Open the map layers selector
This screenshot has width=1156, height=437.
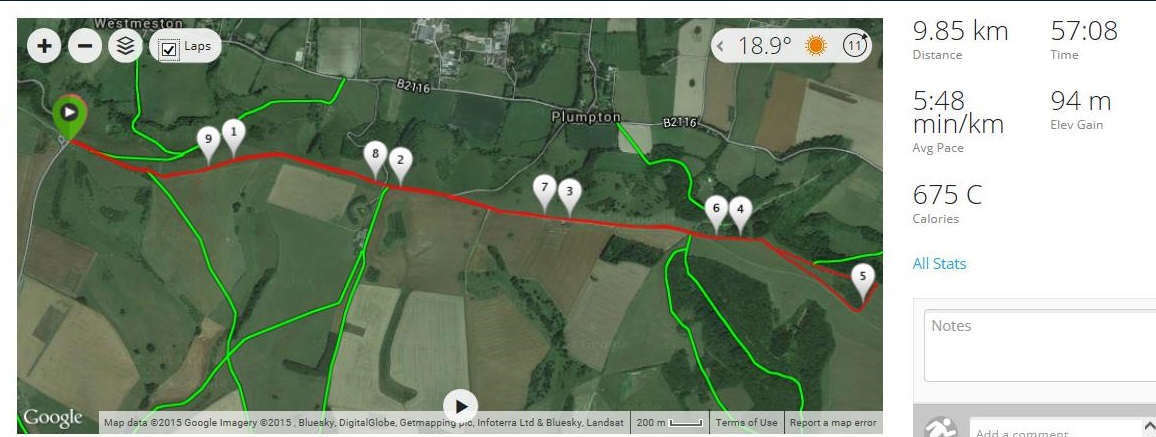125,46
